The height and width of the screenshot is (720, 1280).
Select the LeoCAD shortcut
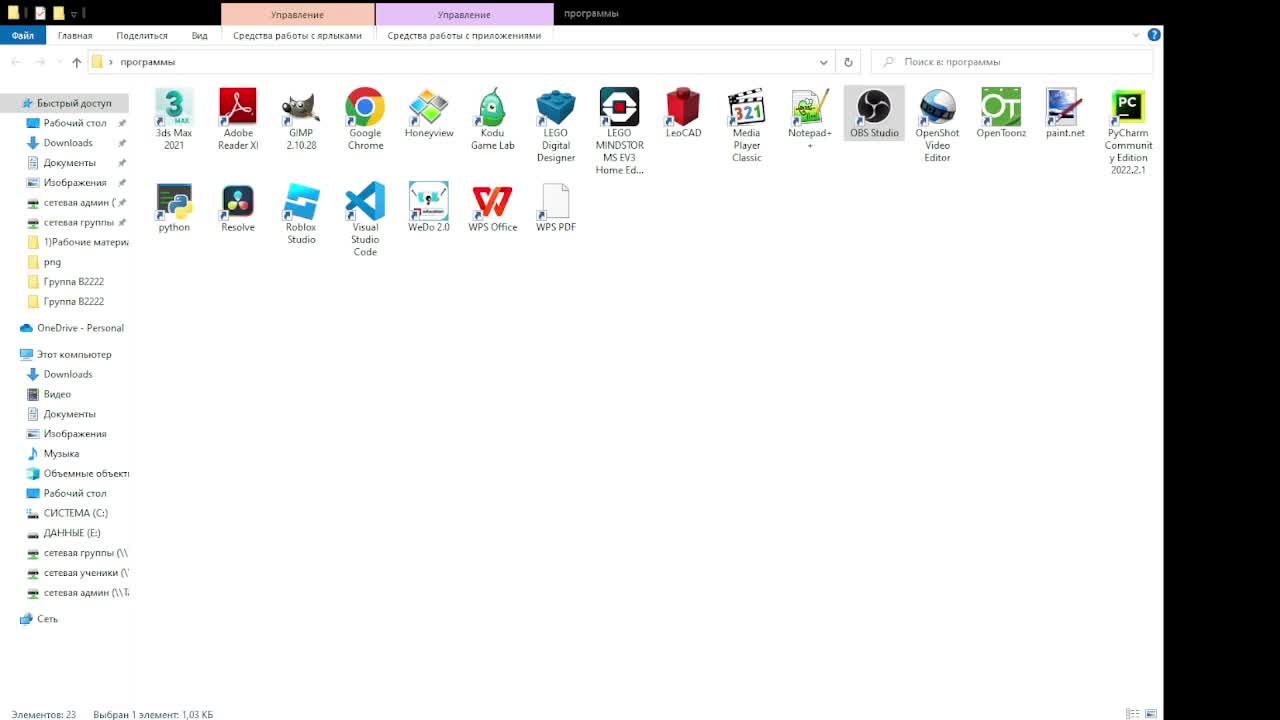point(683,113)
